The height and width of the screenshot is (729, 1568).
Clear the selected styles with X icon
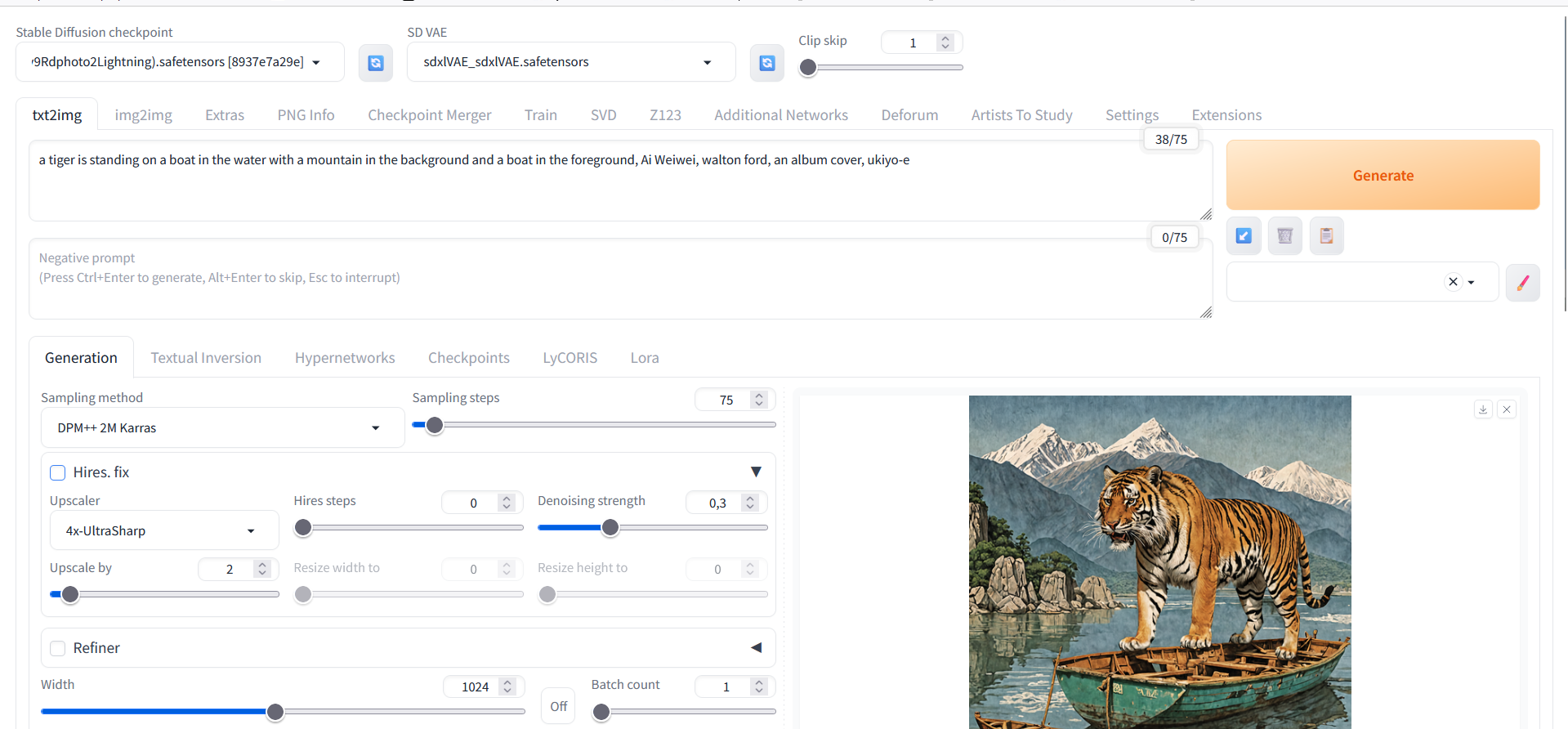click(x=1453, y=282)
